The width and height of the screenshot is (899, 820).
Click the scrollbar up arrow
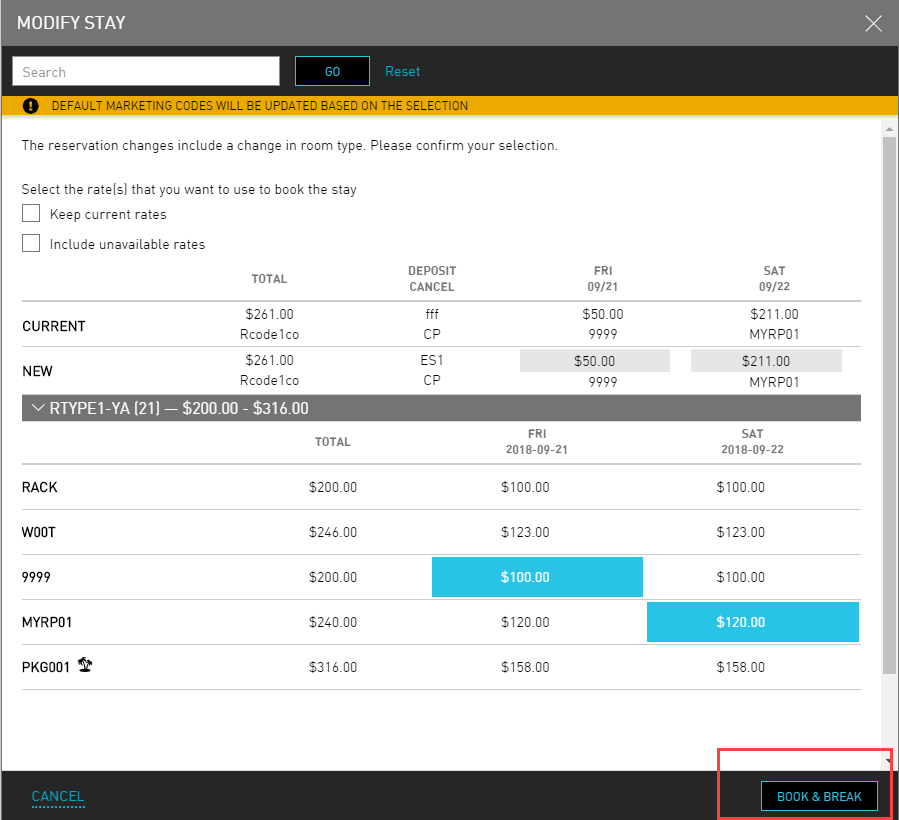coord(889,129)
